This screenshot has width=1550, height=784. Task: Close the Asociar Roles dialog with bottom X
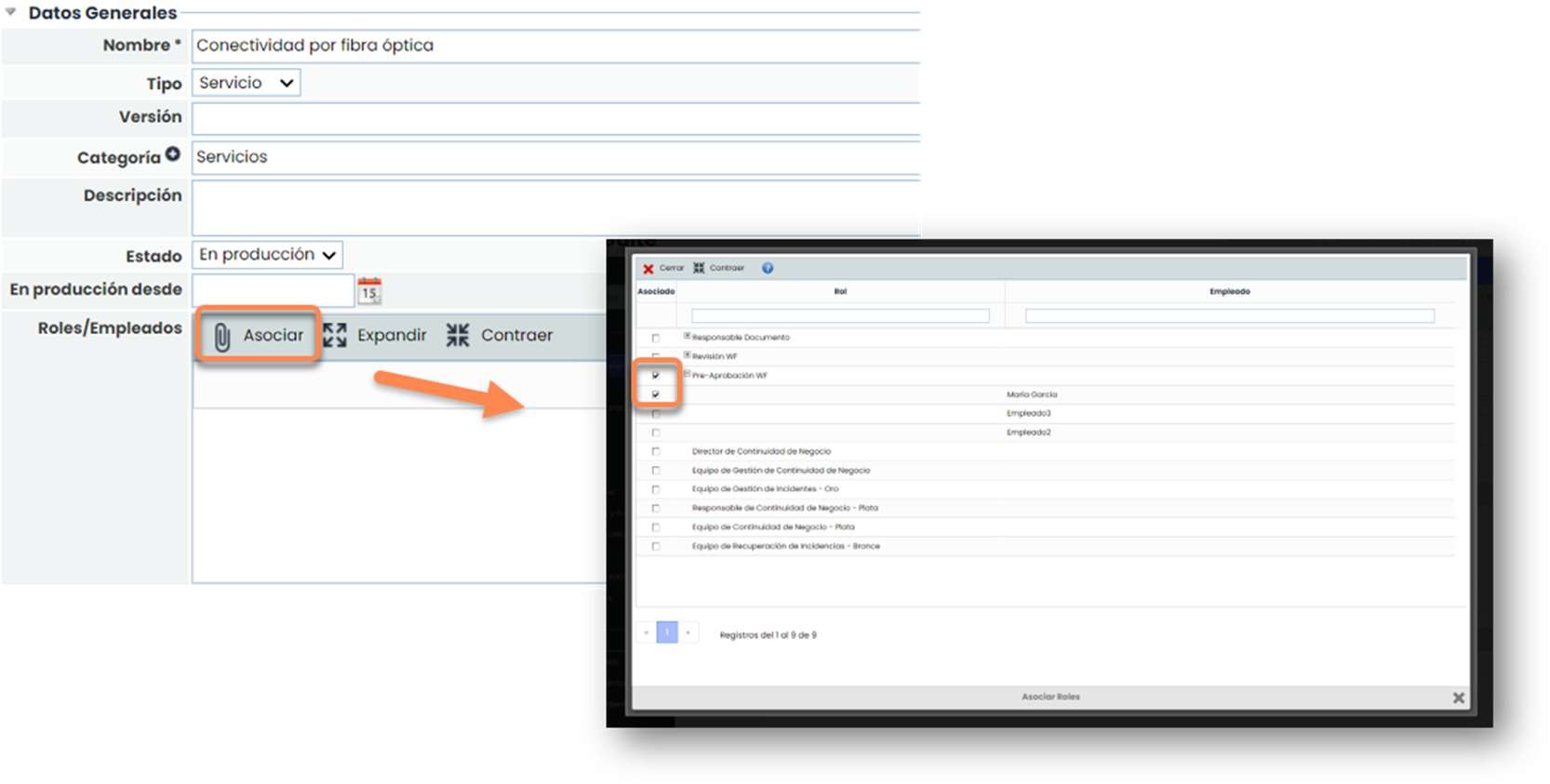[1458, 698]
